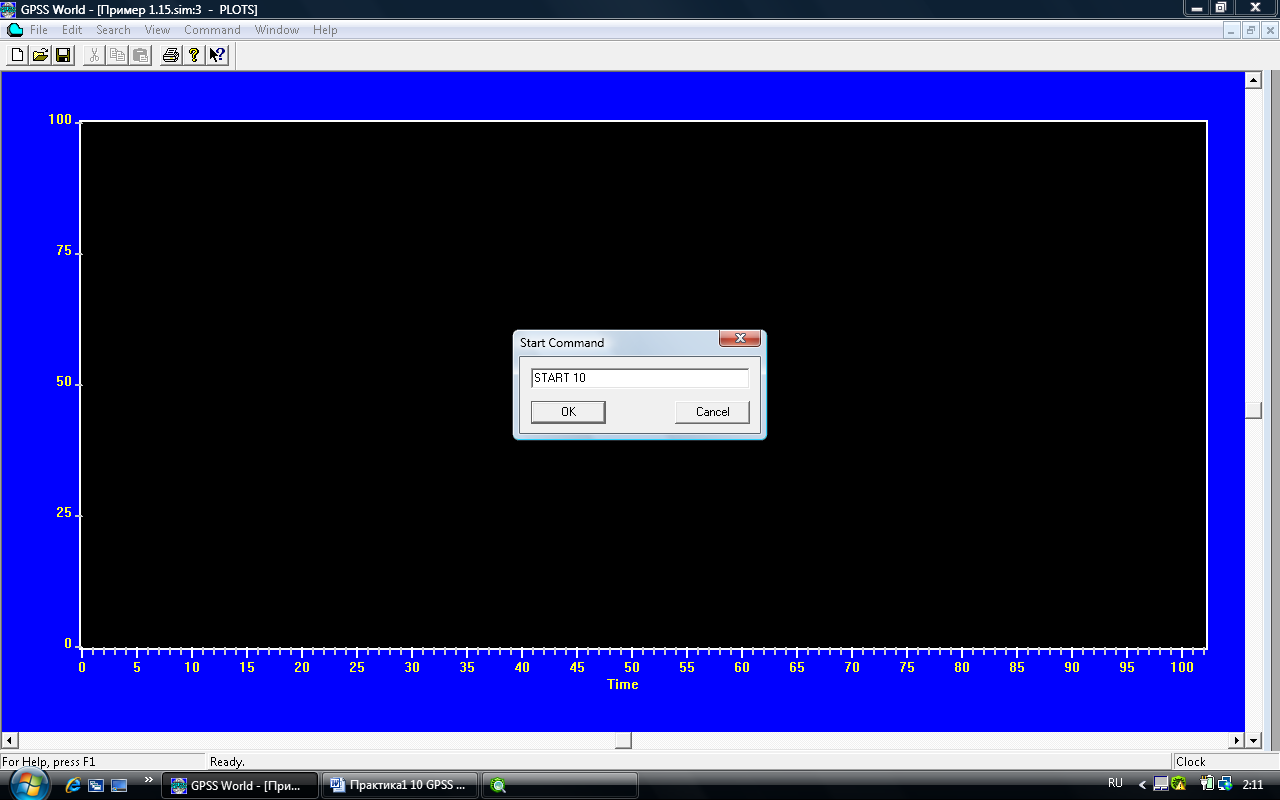This screenshot has width=1280, height=800.
Task: Open the Search menu
Action: (x=113, y=30)
